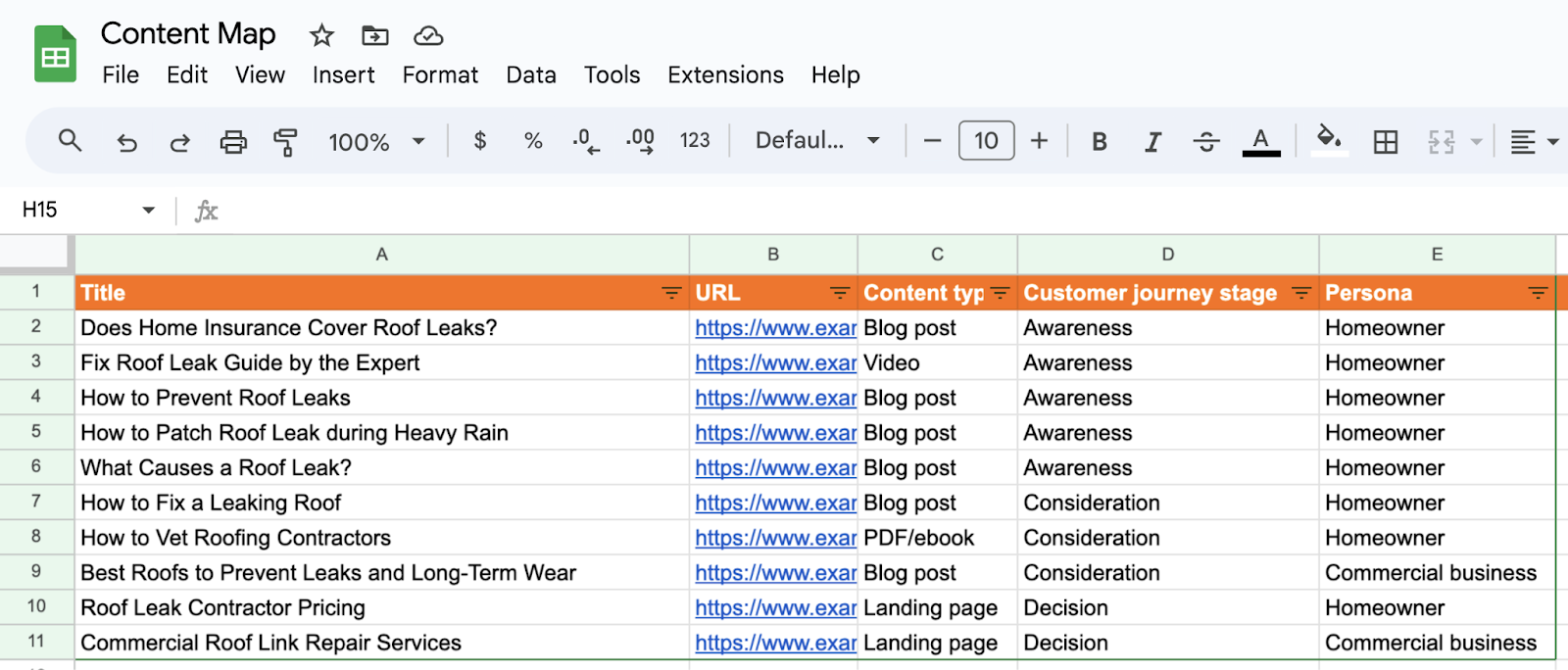Print the spreadsheet
The width and height of the screenshot is (1568, 670).
pyautogui.click(x=233, y=142)
